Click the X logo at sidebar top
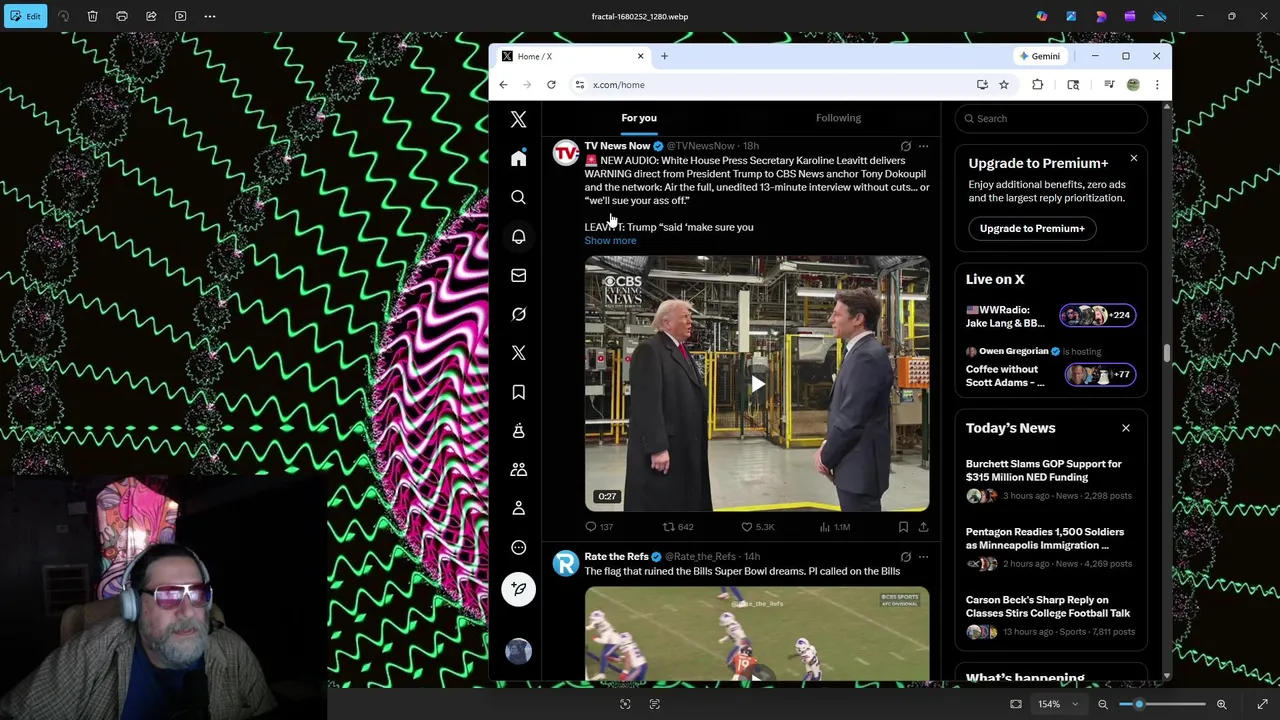The width and height of the screenshot is (1280, 720). point(518,119)
